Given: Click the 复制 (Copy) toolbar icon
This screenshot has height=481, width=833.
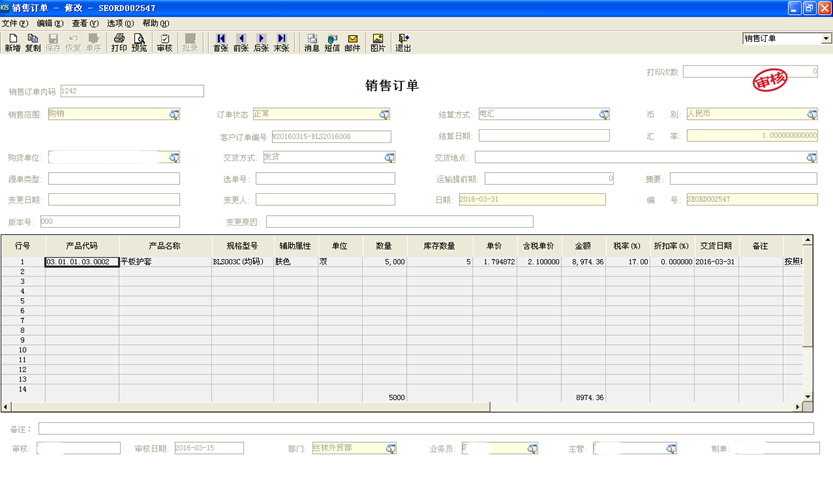Looking at the screenshot, I should 33,42.
